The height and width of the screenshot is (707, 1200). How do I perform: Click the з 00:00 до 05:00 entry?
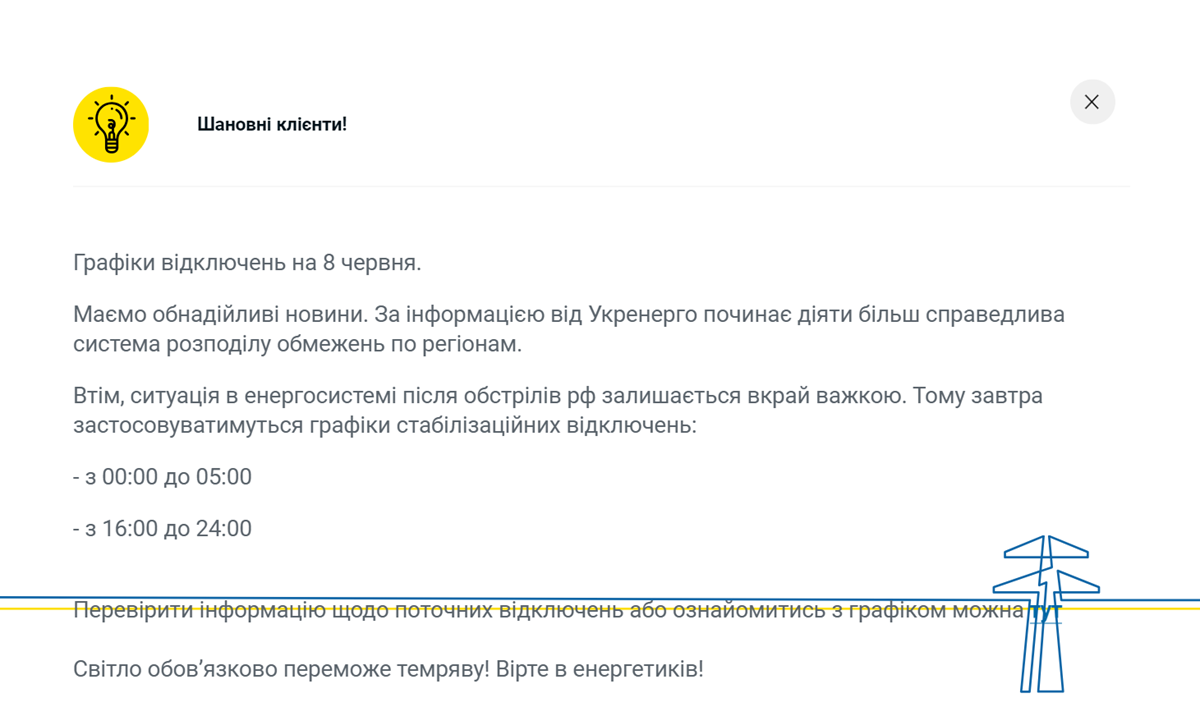(160, 477)
